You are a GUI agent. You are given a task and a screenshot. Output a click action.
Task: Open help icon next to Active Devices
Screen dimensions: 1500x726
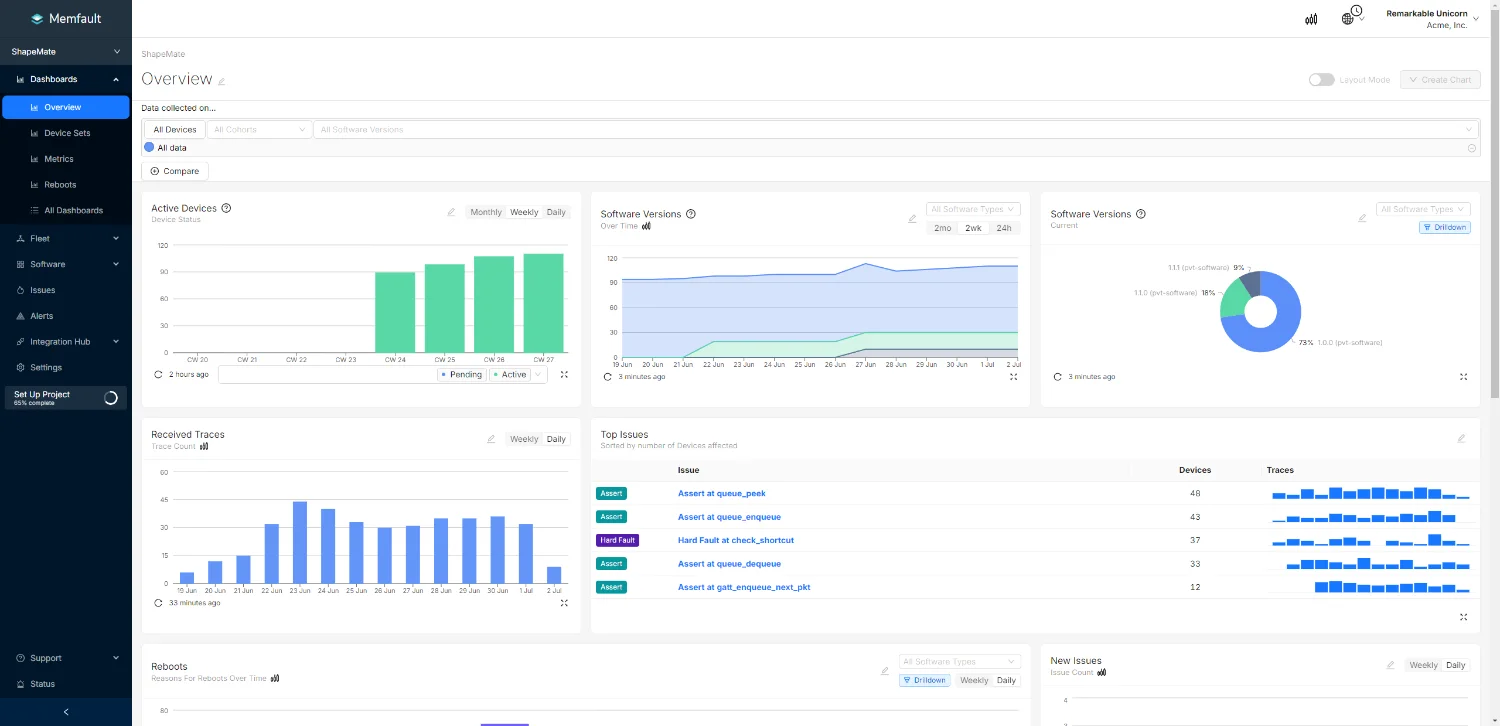pos(226,208)
